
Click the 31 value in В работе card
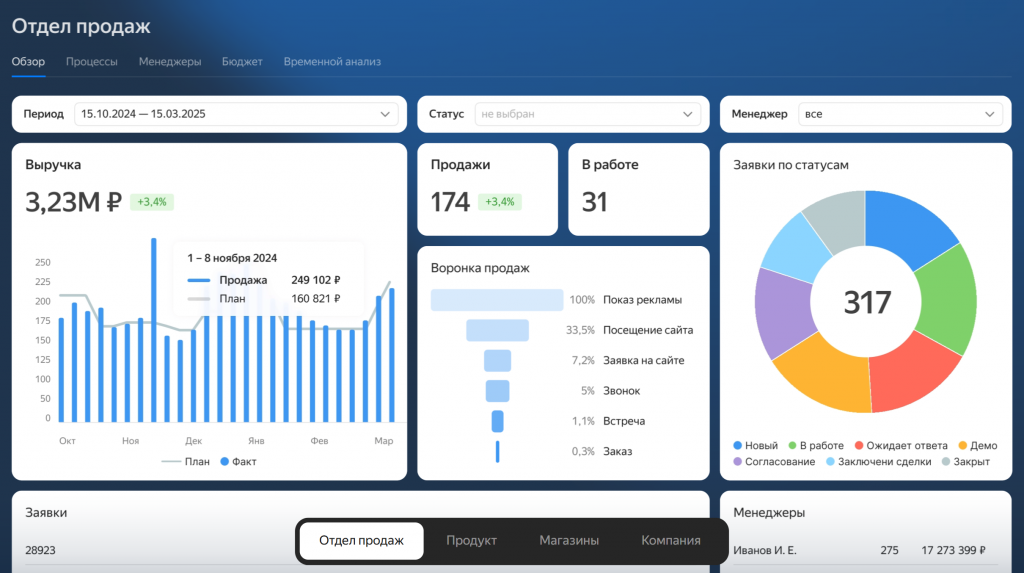(594, 202)
